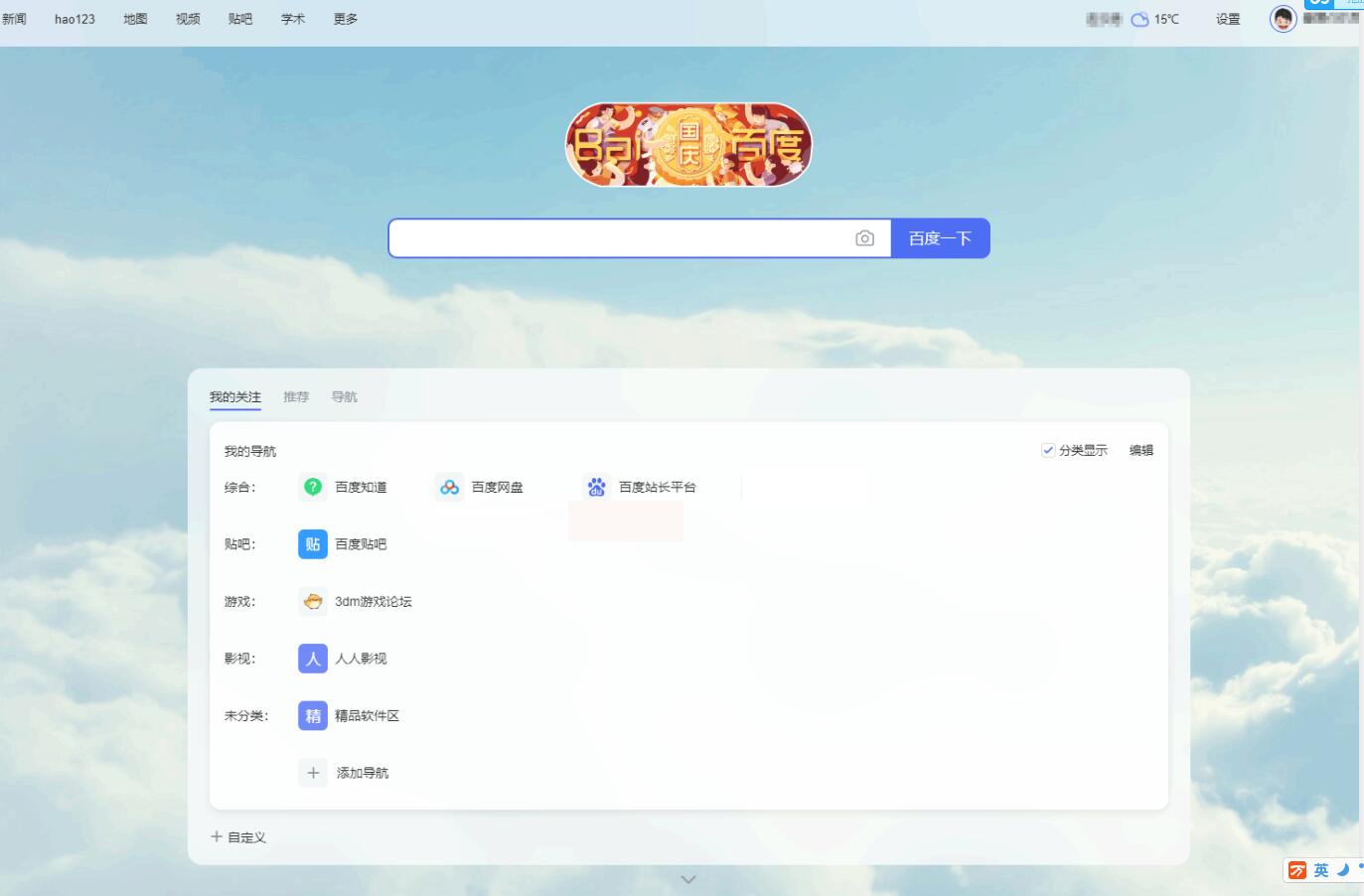
Task: Click the 未分类: category label
Action: (x=246, y=715)
